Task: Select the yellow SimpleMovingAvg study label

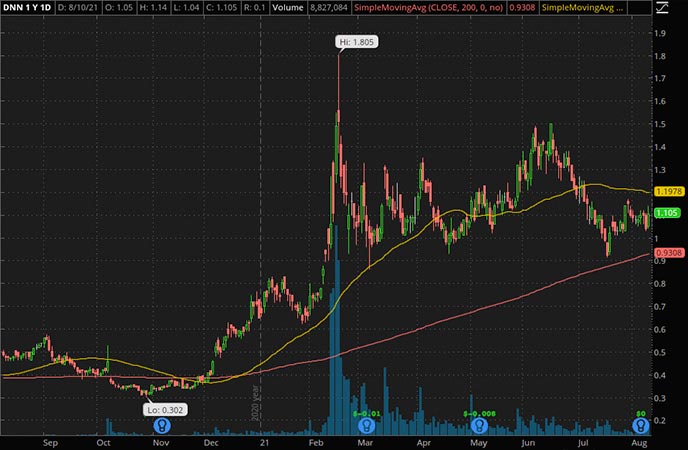Action: tap(582, 7)
